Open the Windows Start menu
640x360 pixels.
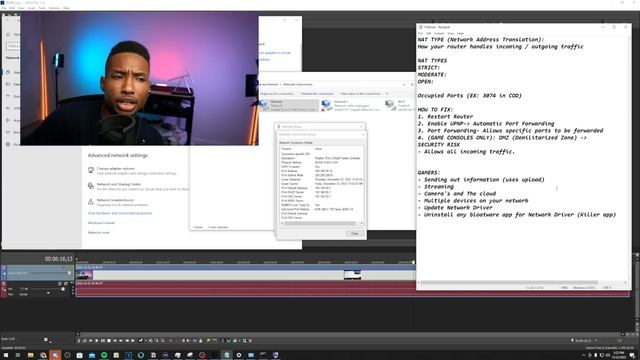point(6,355)
